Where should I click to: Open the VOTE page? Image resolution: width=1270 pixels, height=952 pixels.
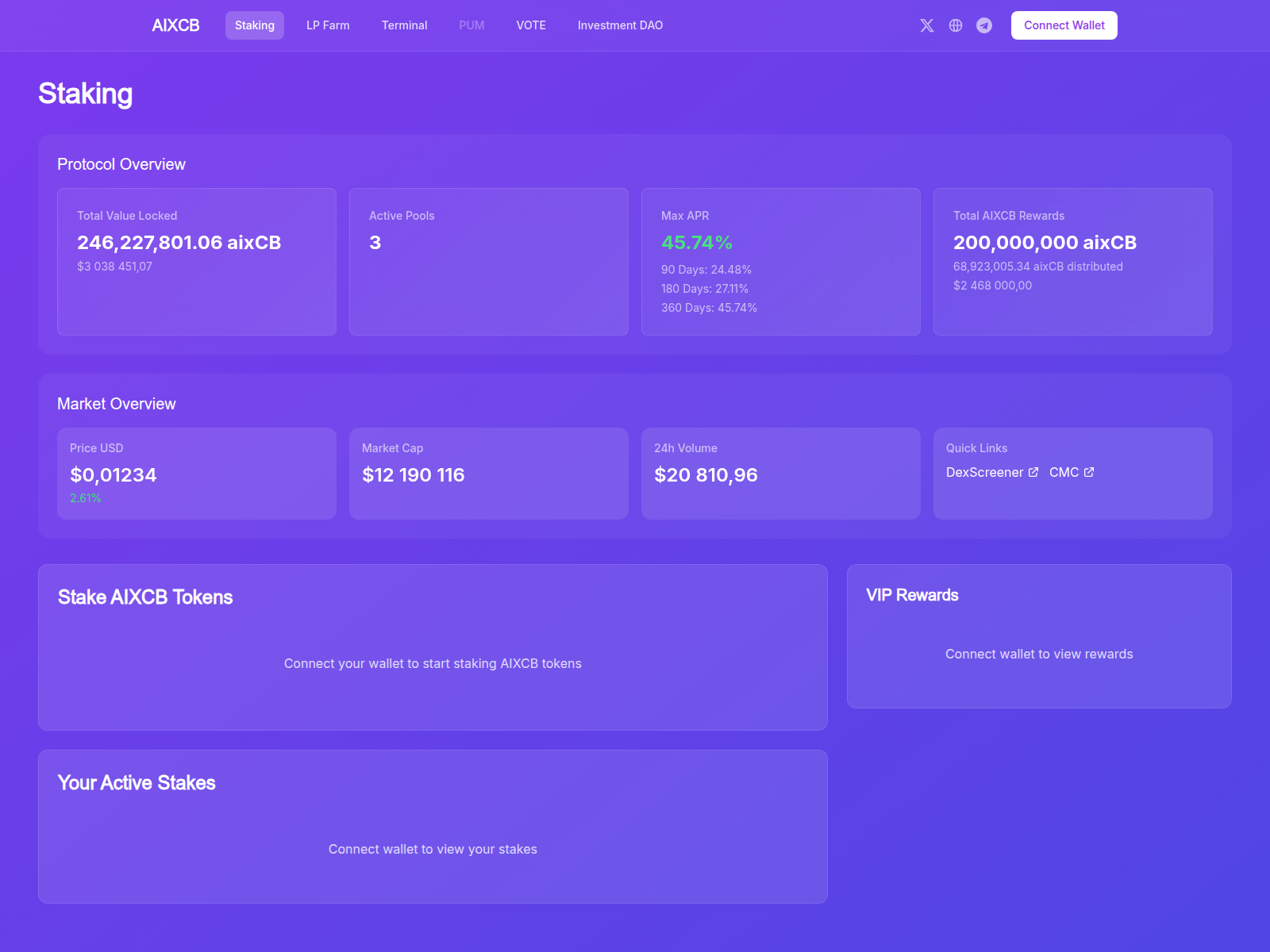pos(531,25)
